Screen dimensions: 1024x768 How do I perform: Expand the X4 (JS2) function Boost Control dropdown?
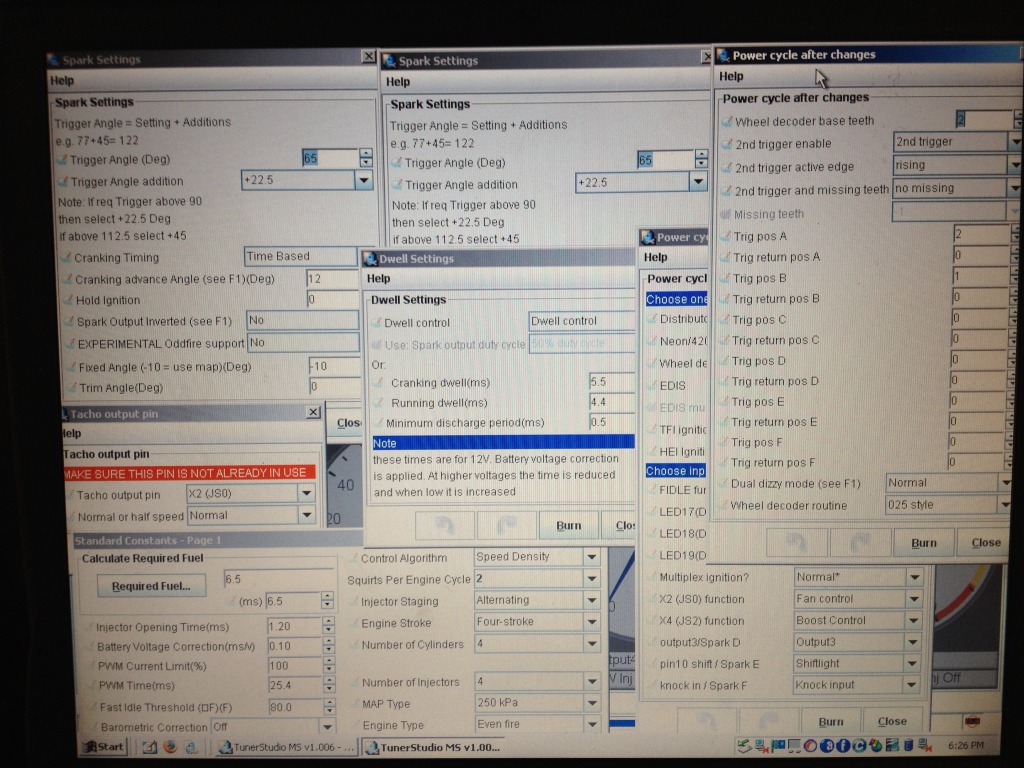[x=914, y=620]
